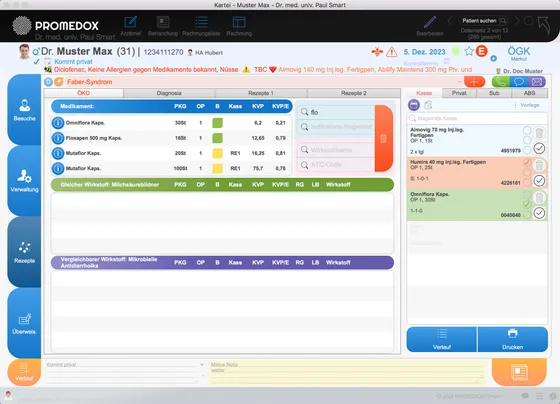560x404 pixels.
Task: Toggle the top circle checkbox for Aimovig
Action: tap(527, 130)
